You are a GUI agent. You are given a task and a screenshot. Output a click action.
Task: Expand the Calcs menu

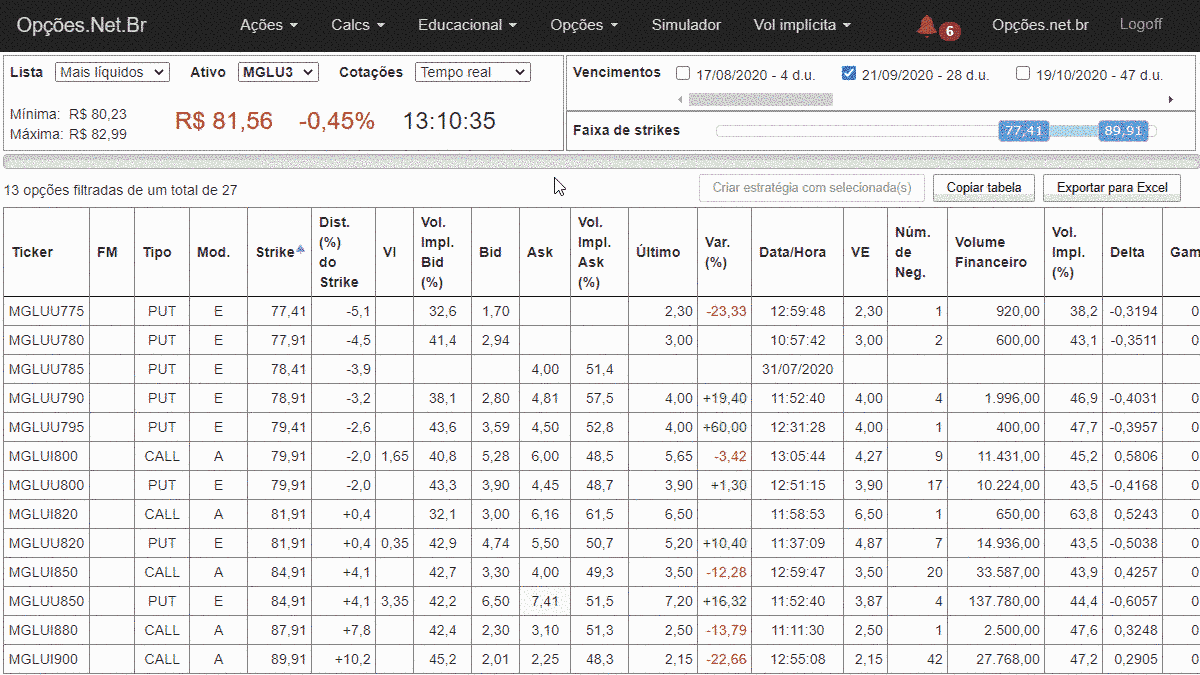357,25
